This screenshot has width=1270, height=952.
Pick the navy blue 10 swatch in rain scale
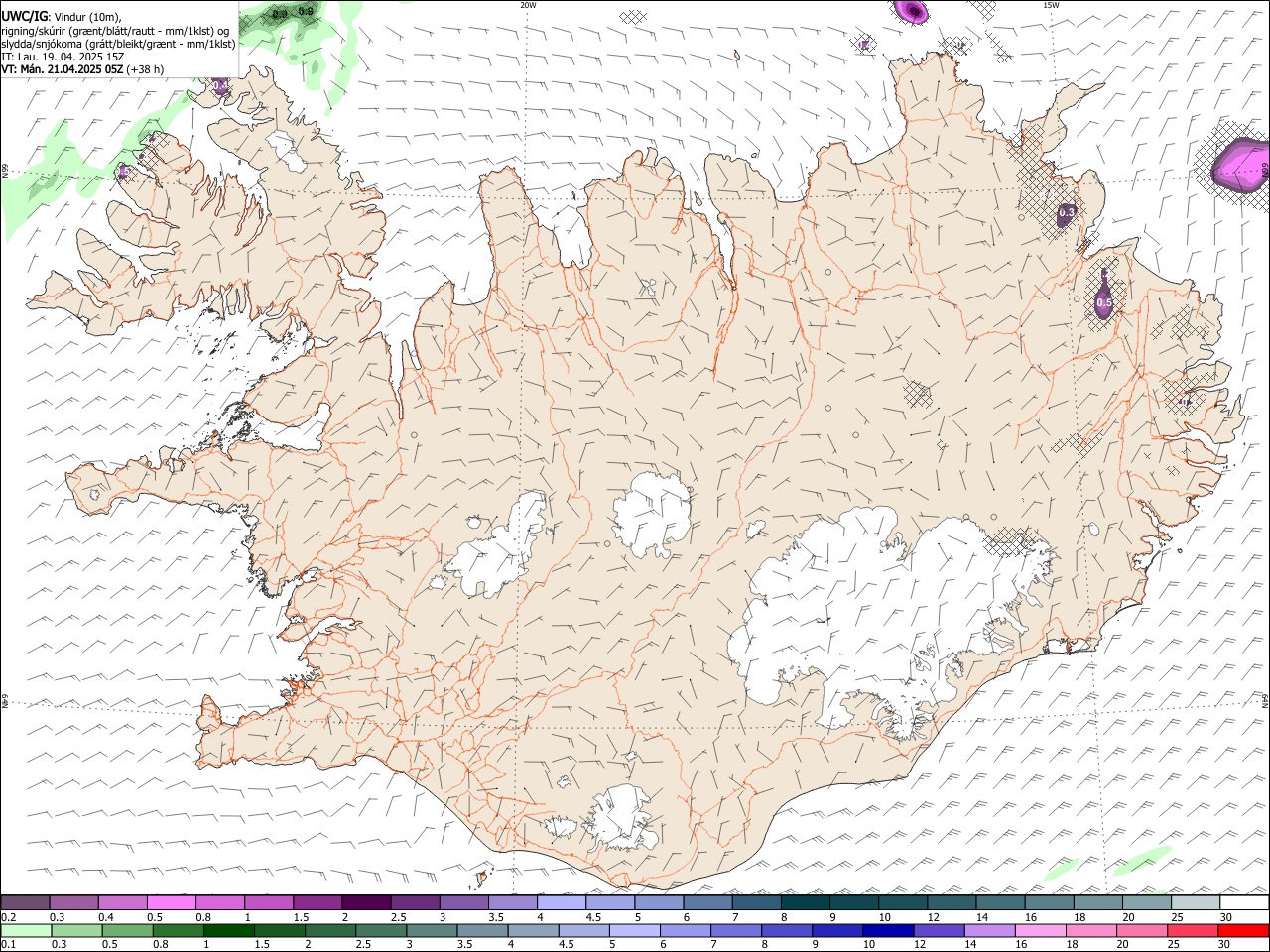click(888, 930)
